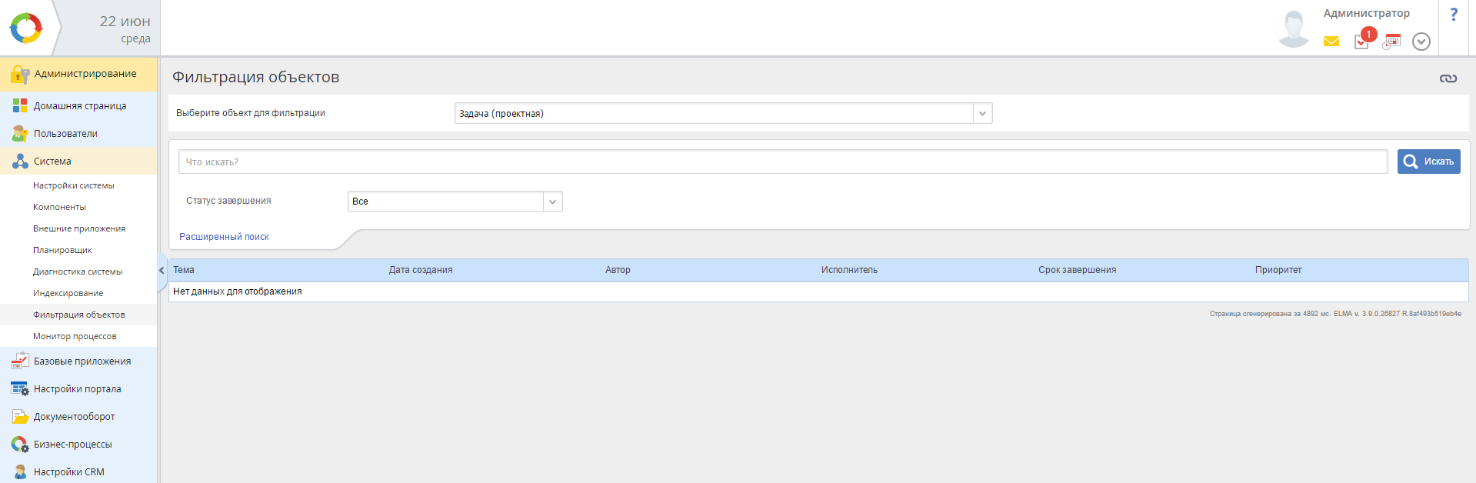This screenshot has width=1476, height=483.
Task: Sort table by 'Дата создания' column header
Action: point(420,270)
